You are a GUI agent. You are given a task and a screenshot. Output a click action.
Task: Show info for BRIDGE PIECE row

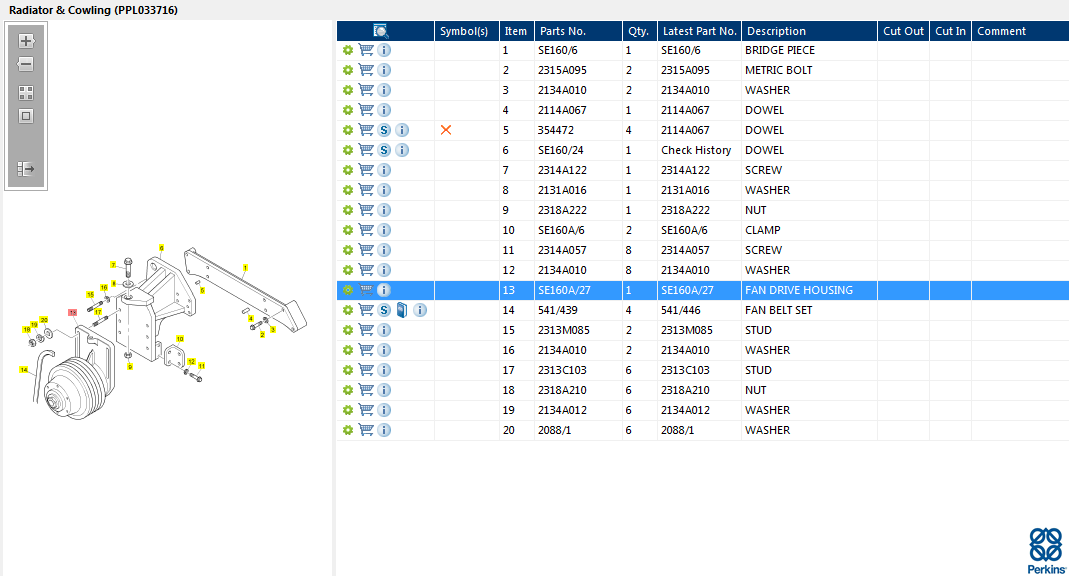pos(385,50)
